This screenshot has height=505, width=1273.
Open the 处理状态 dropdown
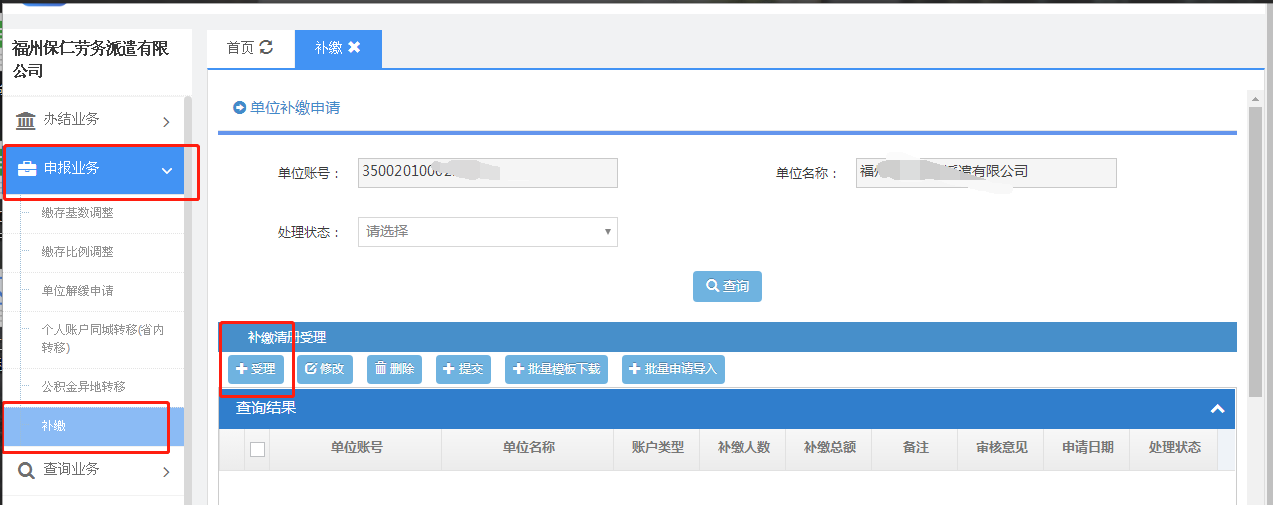point(488,232)
